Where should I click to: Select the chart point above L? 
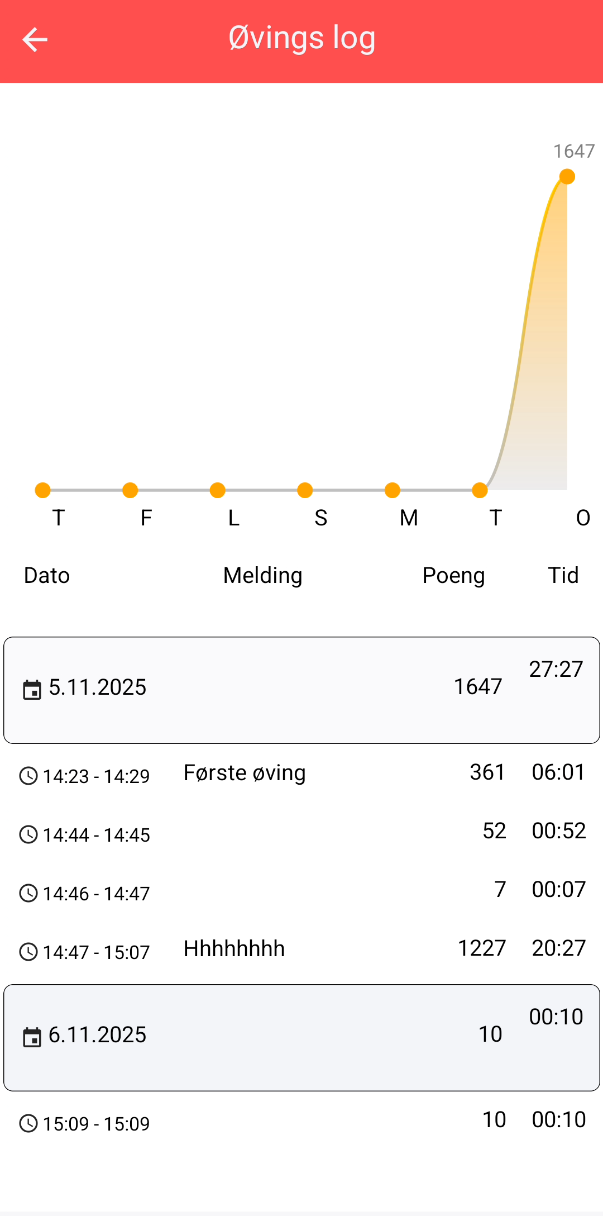pyautogui.click(x=217, y=490)
